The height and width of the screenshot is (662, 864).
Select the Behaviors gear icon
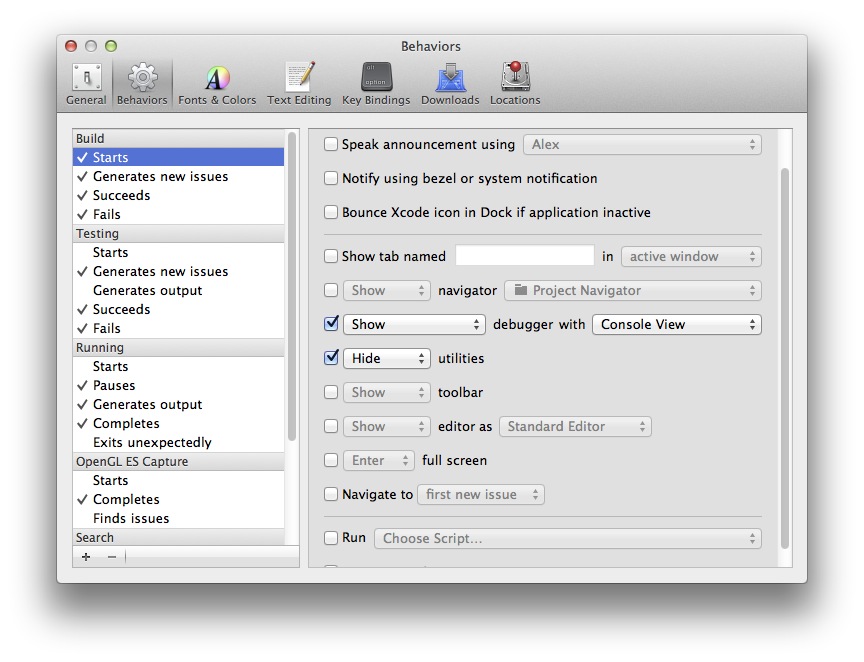142,77
